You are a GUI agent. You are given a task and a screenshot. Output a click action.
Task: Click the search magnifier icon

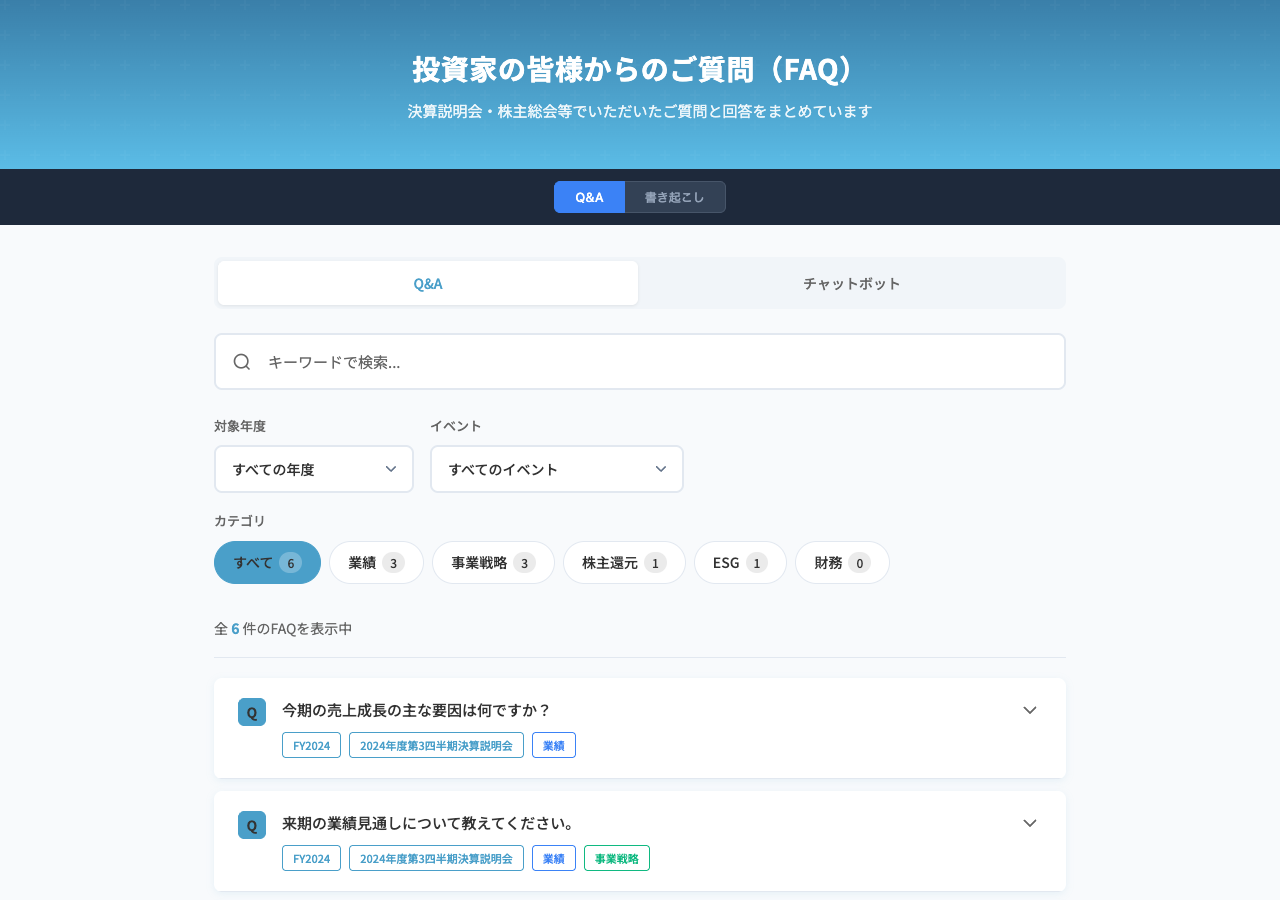[242, 361]
